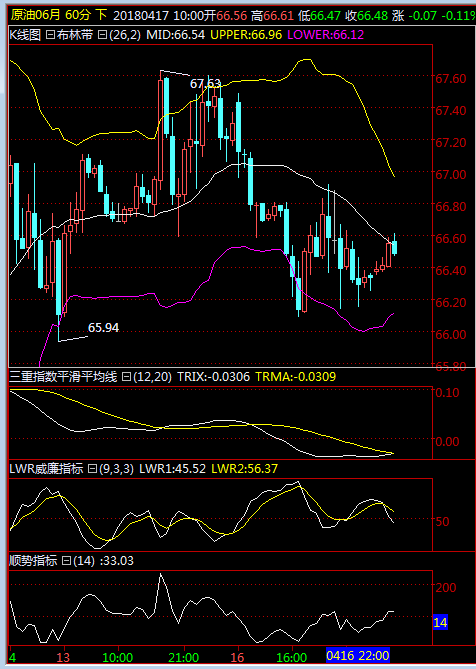The image size is (476, 669).
Task: Click the 67.63 high price annotation
Action: (x=205, y=84)
